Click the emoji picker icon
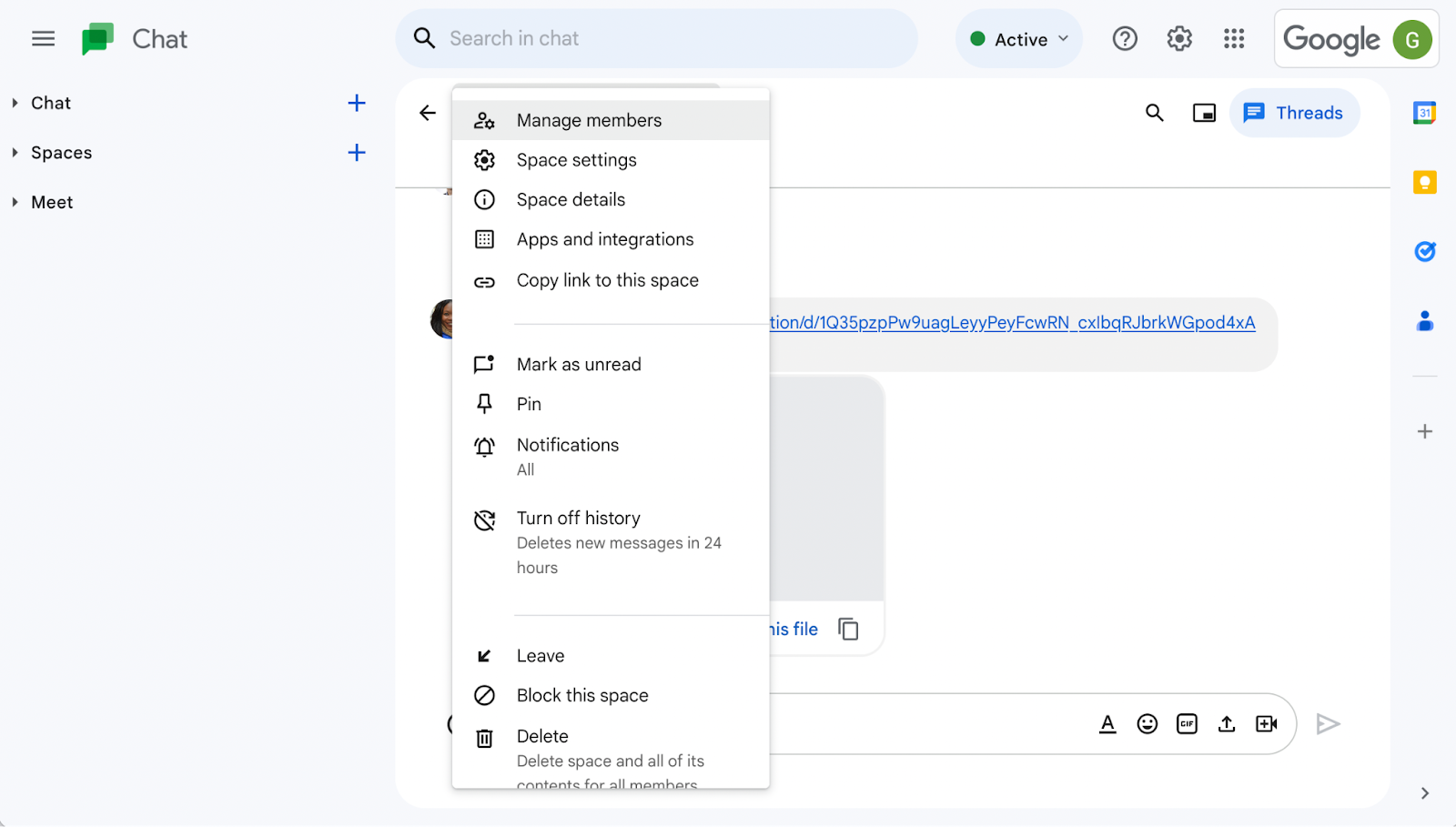This screenshot has width=1456, height=827. point(1147,724)
